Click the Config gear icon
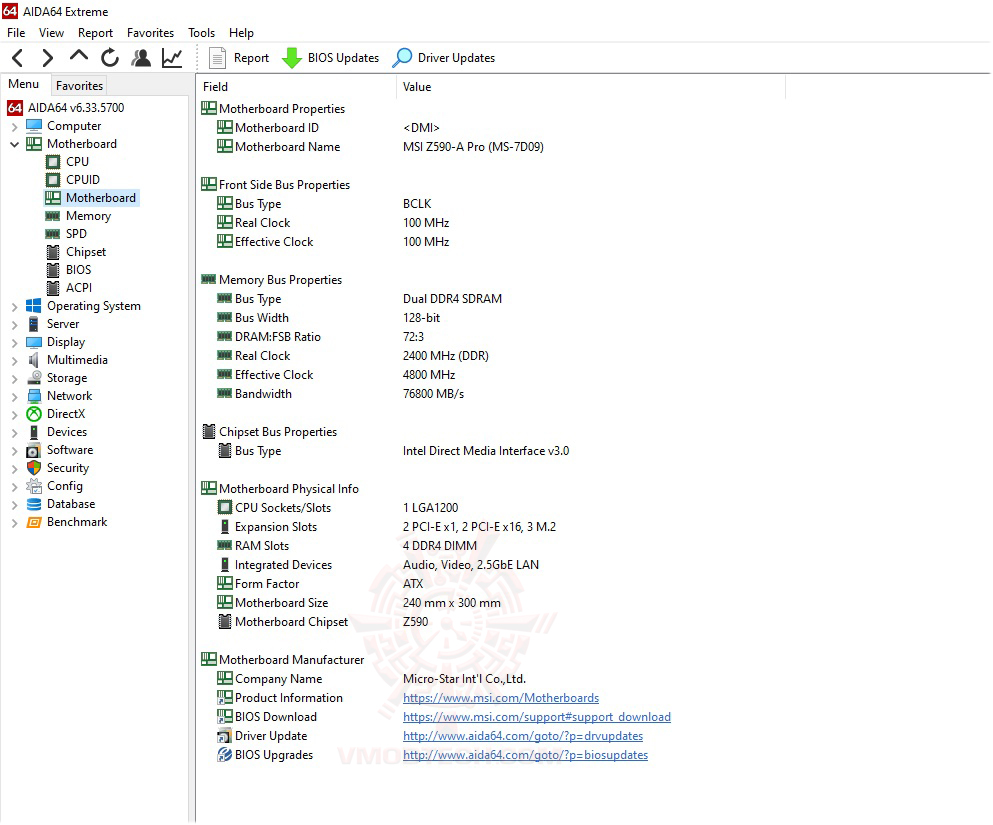 click(x=34, y=486)
